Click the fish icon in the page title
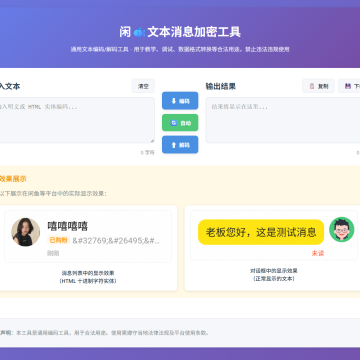 [139, 32]
